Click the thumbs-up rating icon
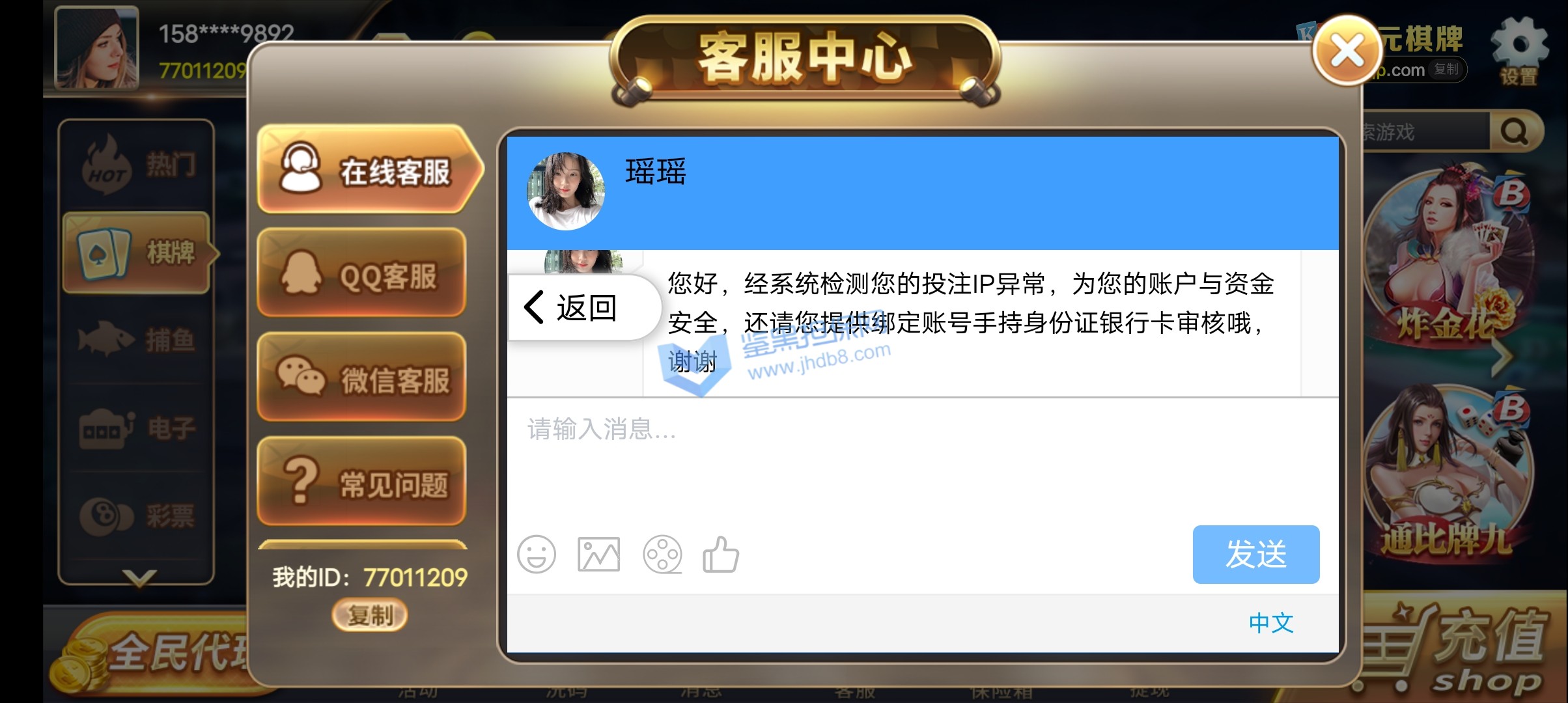The image size is (1568, 703). pyautogui.click(x=721, y=555)
